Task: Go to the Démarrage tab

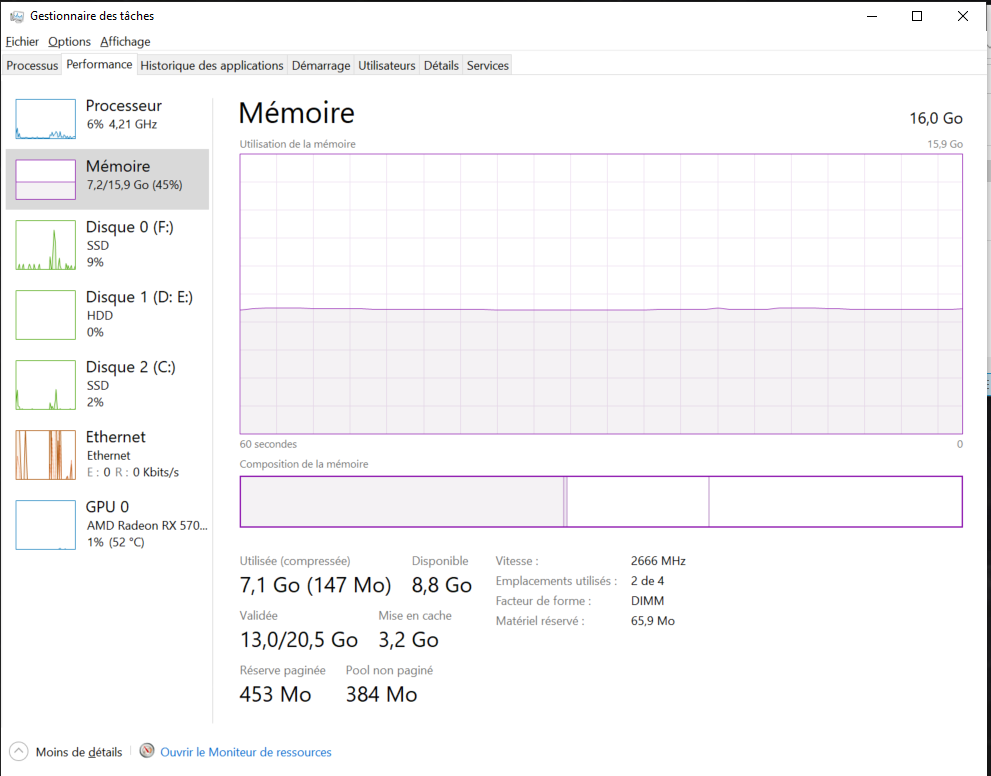Action: 321,66
